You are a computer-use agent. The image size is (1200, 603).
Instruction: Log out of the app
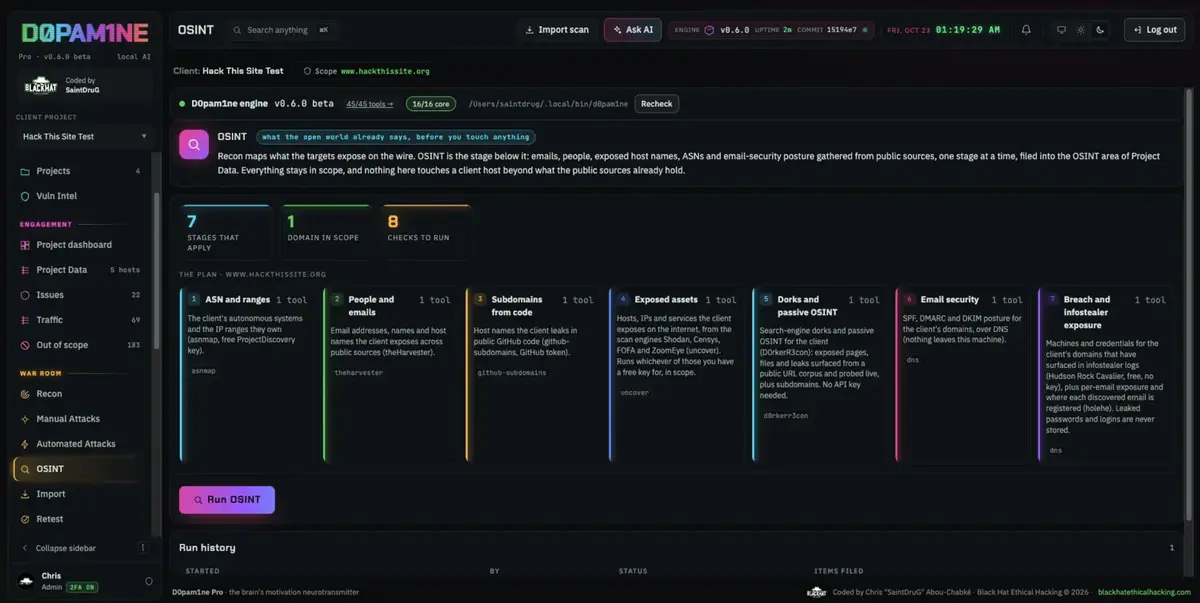1154,30
